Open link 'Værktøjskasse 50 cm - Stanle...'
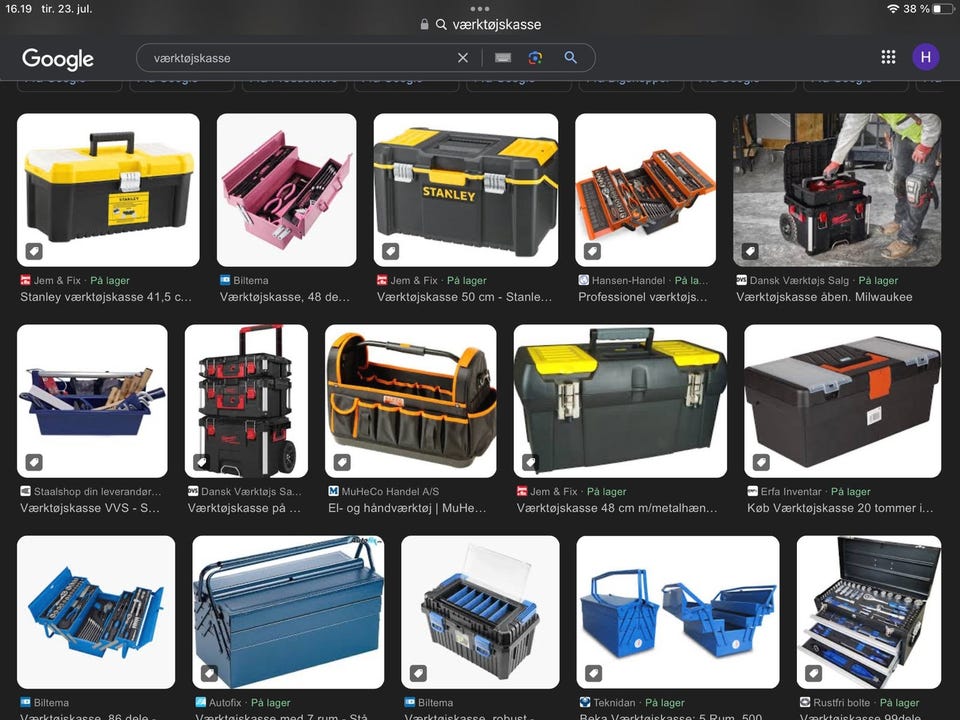 click(x=464, y=297)
